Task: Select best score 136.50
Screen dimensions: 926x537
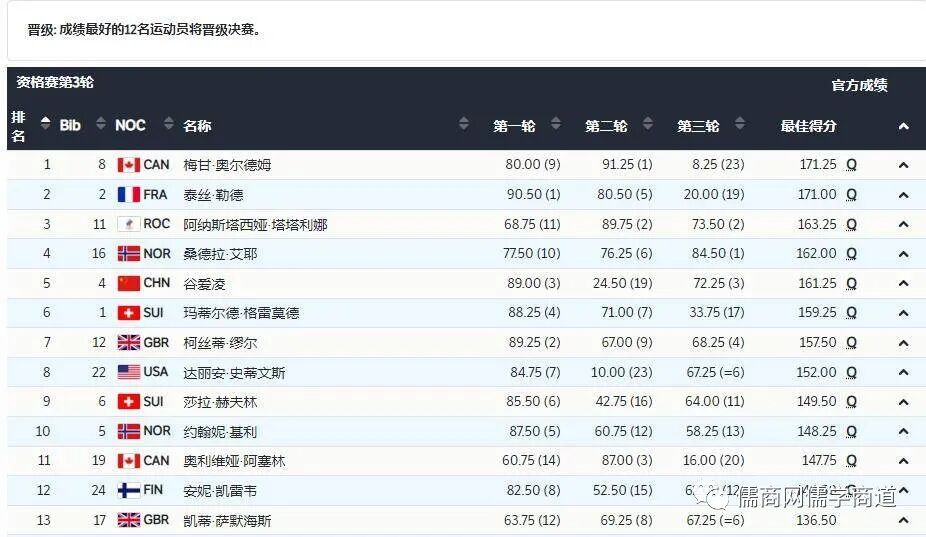Action: tap(817, 520)
